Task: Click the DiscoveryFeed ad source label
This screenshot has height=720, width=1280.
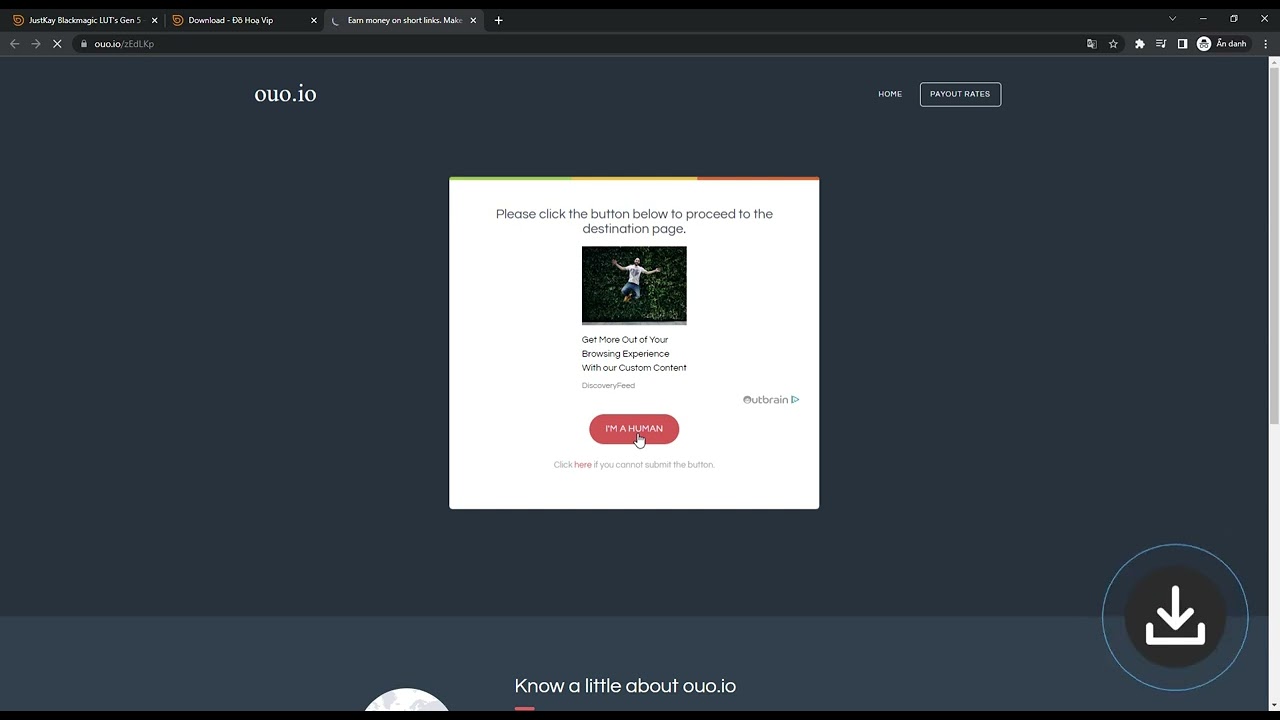Action: pyautogui.click(x=608, y=386)
